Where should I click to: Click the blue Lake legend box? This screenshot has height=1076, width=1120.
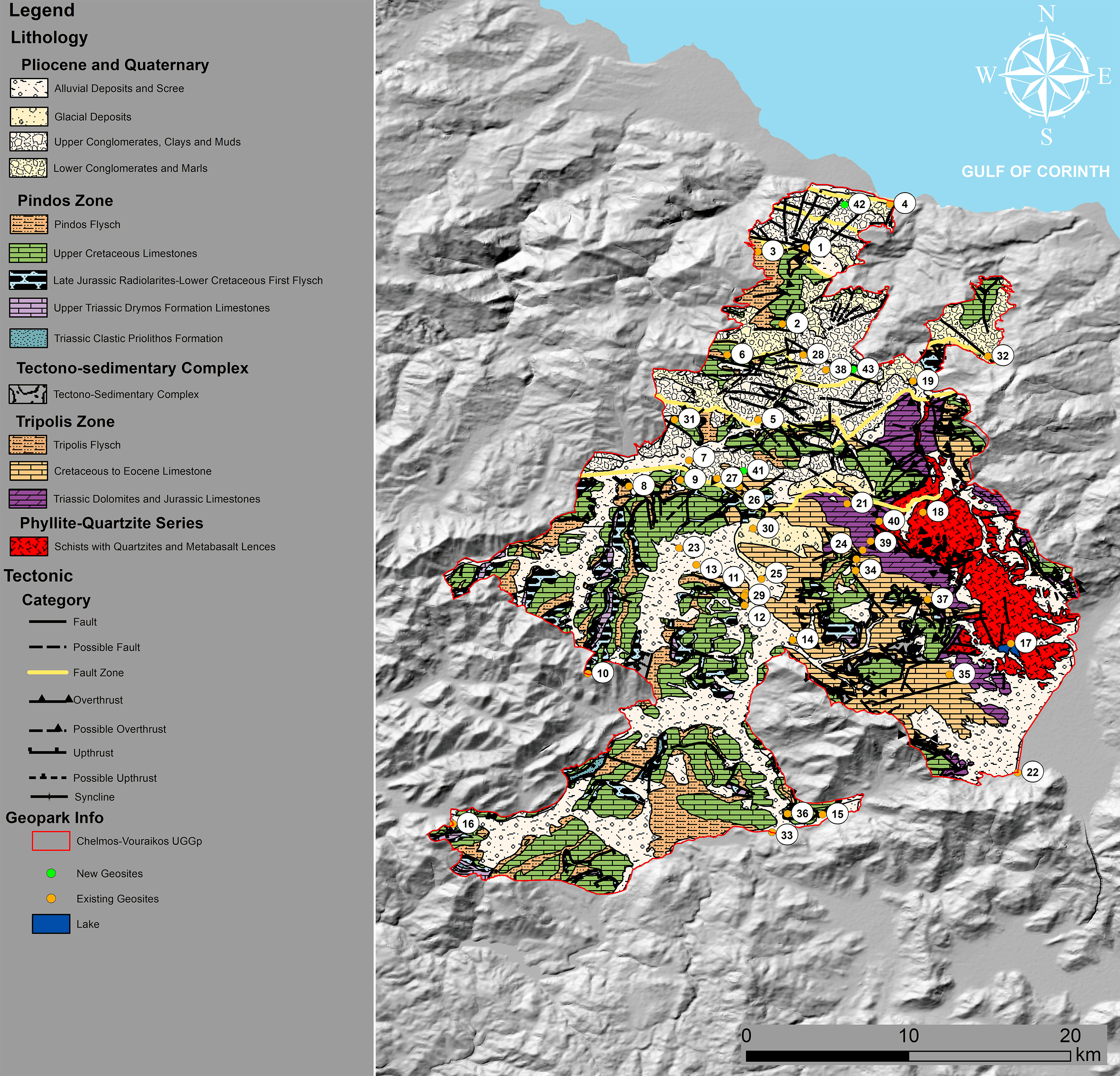tap(51, 924)
